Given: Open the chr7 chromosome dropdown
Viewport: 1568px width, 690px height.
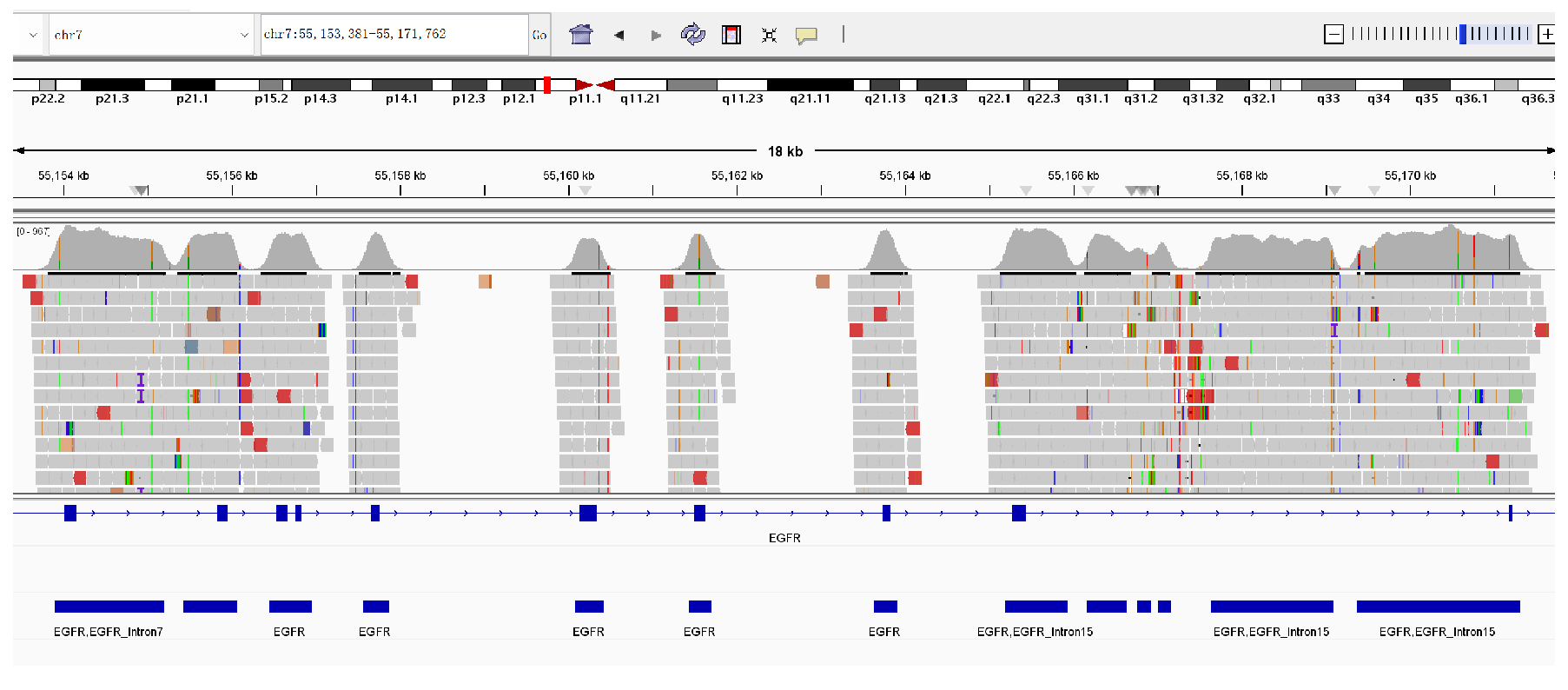Looking at the screenshot, I should [x=151, y=35].
